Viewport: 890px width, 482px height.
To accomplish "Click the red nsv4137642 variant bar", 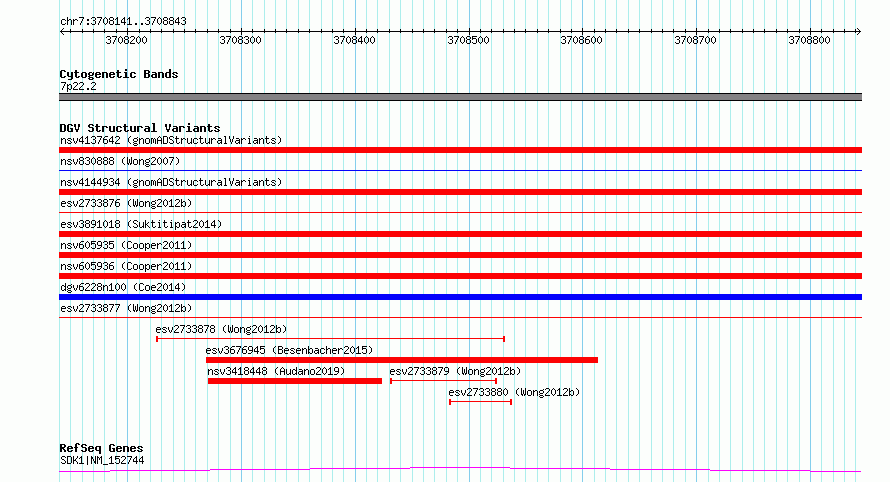I will (460, 150).
